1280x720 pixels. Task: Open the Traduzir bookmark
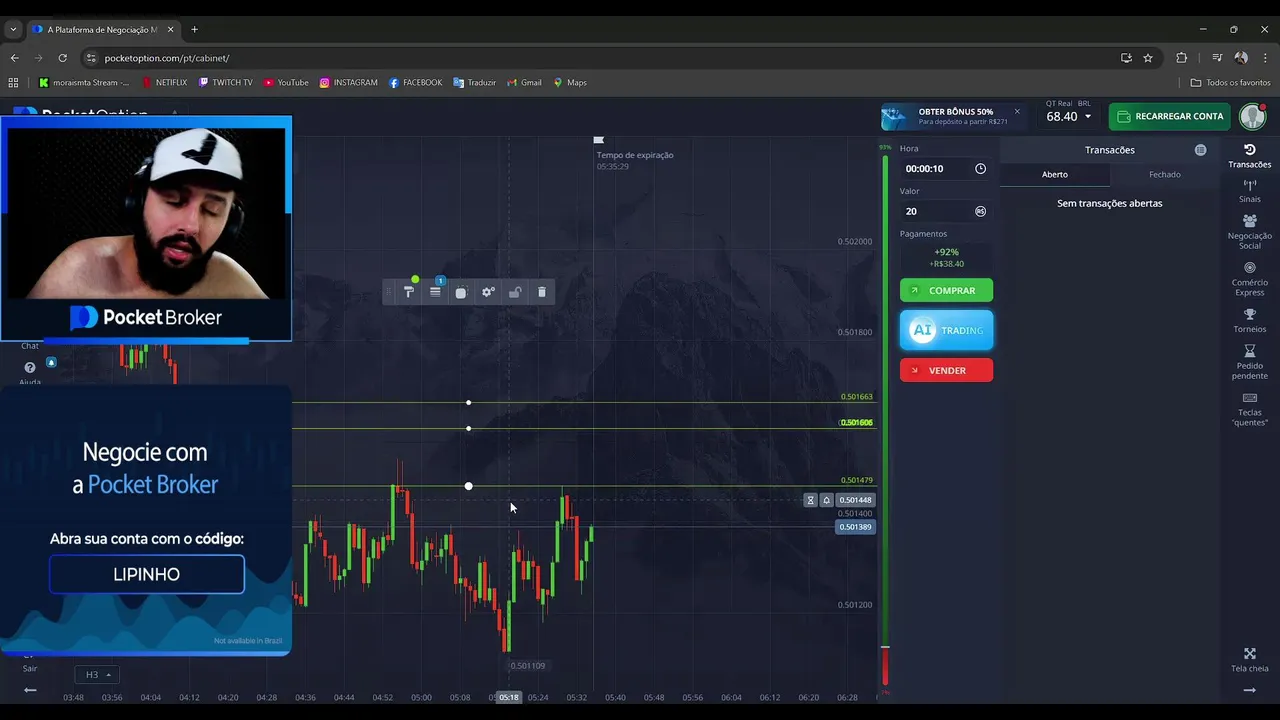pos(474,83)
